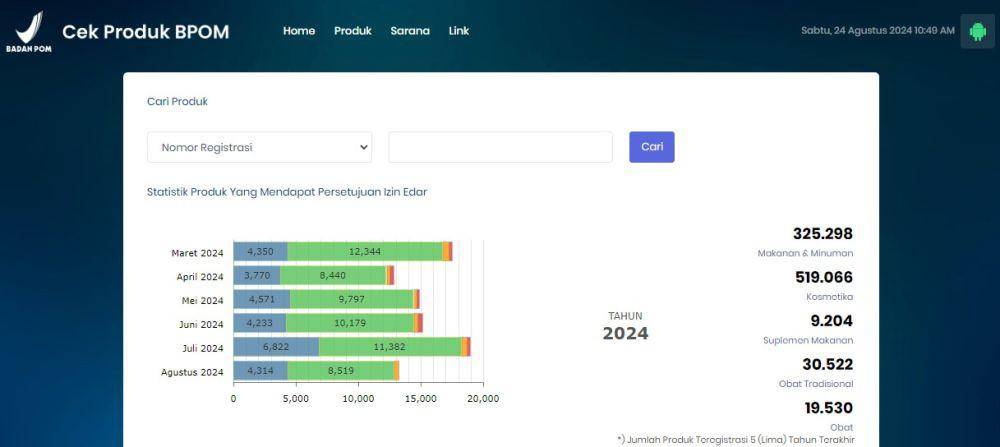Select the blue 4,314 Agustus 2024 bar
This screenshot has width=1000, height=447.
click(260, 371)
